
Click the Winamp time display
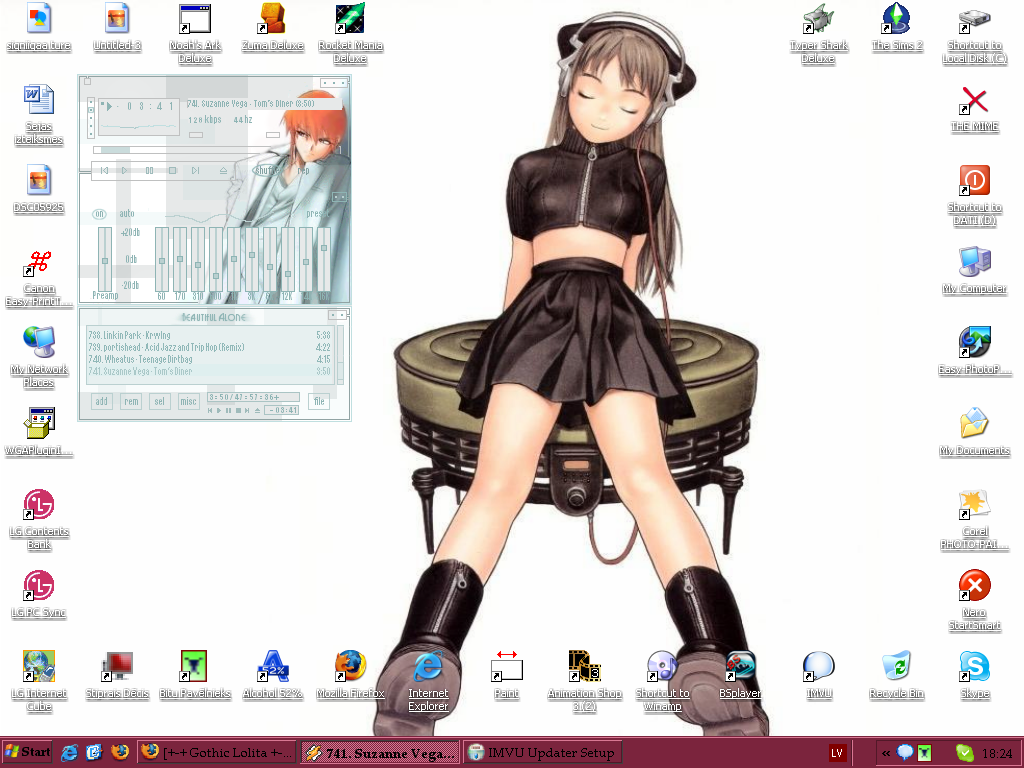150,106
